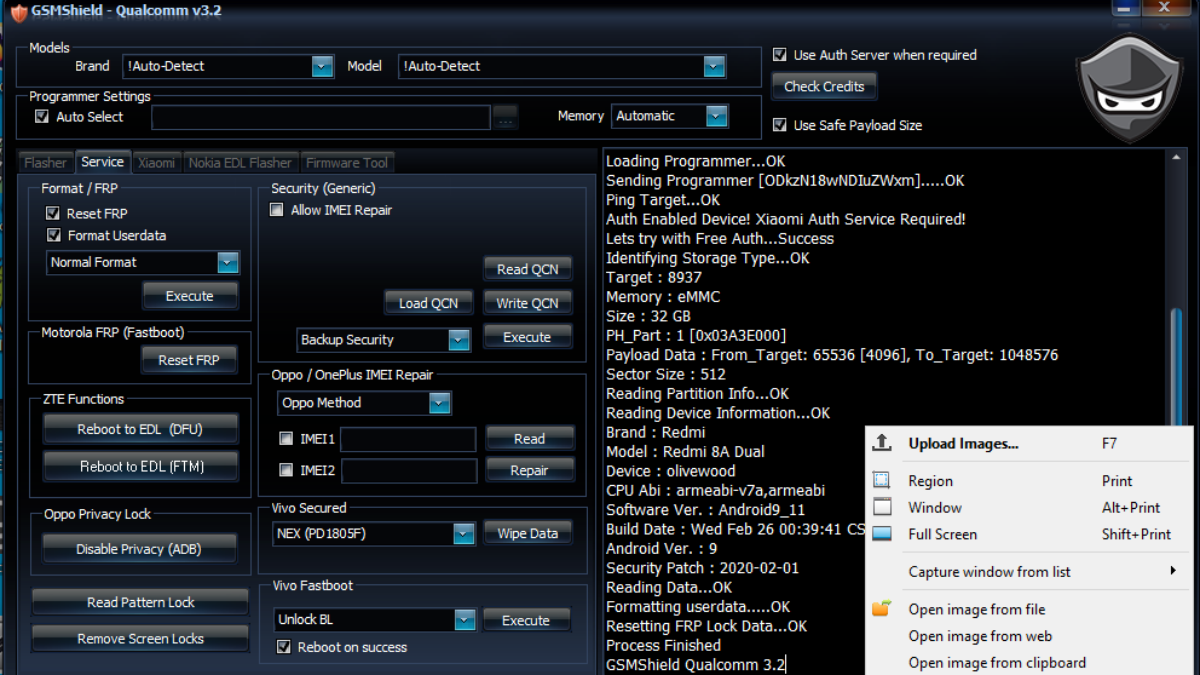Click Reboot to EDL (DFU)
The height and width of the screenshot is (675, 1200).
141,429
